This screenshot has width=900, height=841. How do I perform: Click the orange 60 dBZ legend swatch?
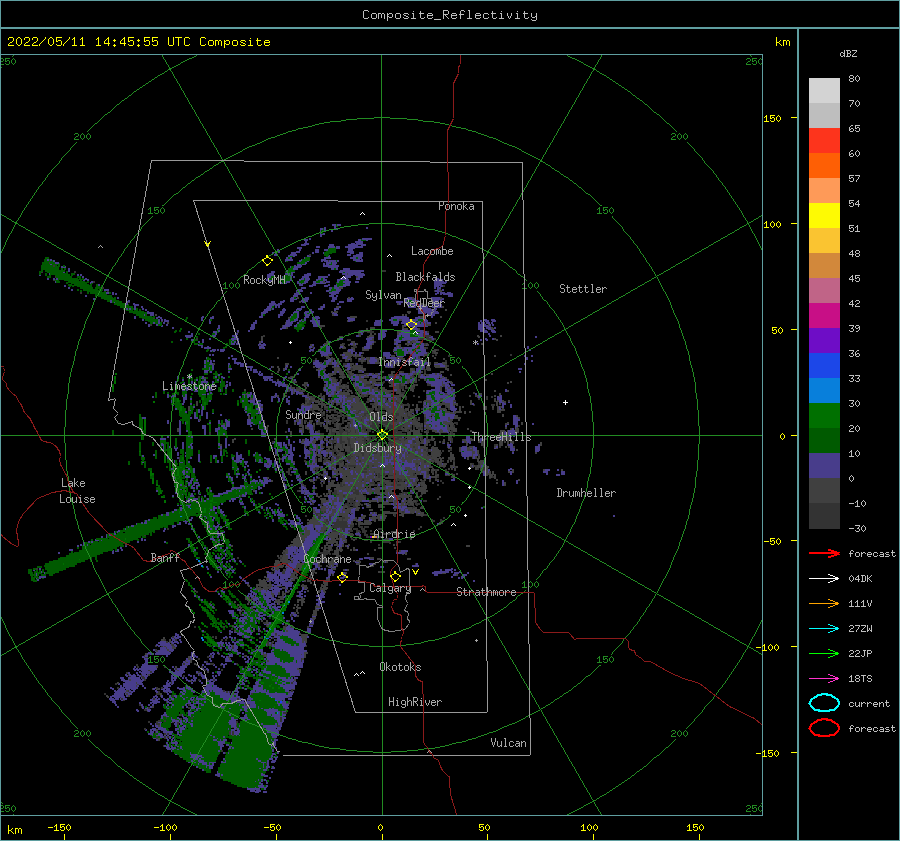coord(824,165)
